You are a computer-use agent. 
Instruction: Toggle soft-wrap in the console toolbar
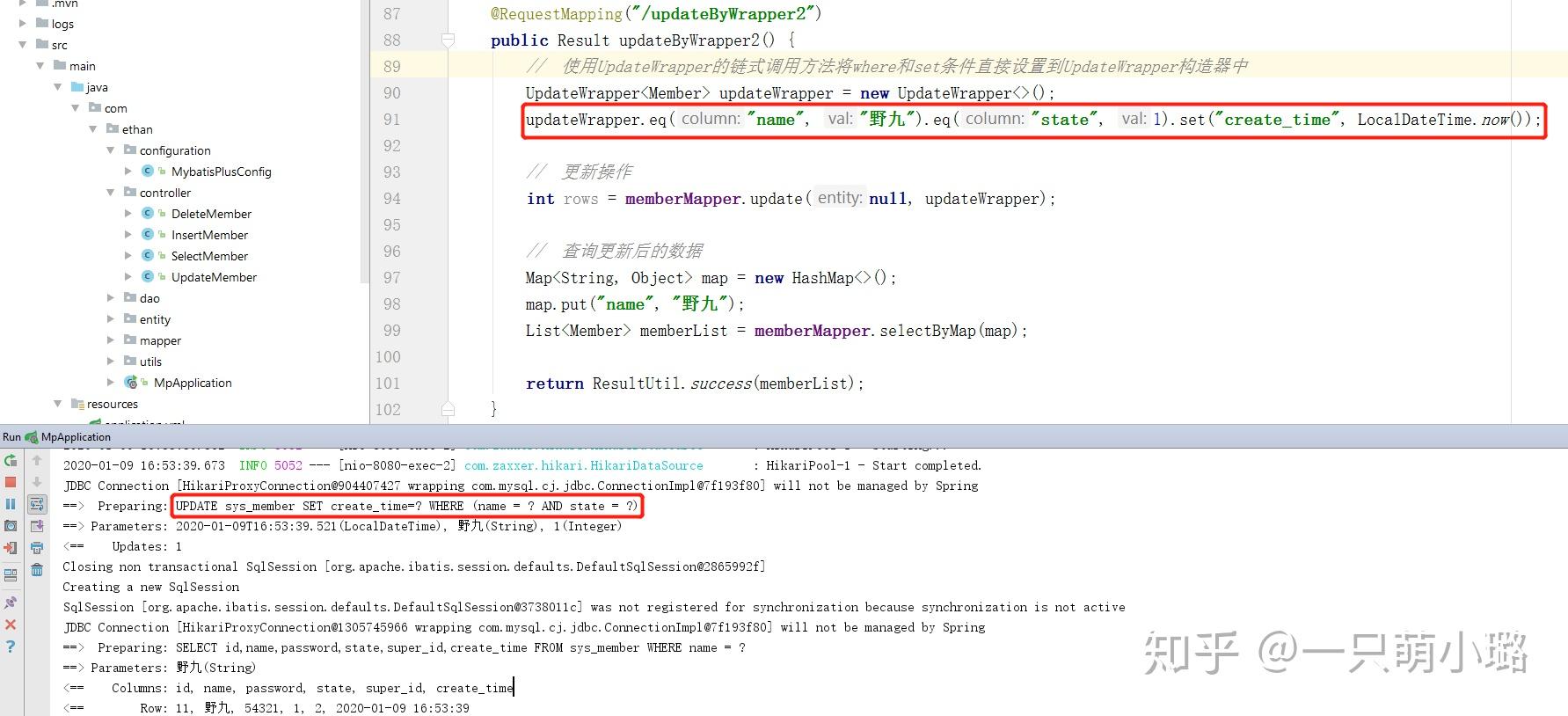point(37,504)
